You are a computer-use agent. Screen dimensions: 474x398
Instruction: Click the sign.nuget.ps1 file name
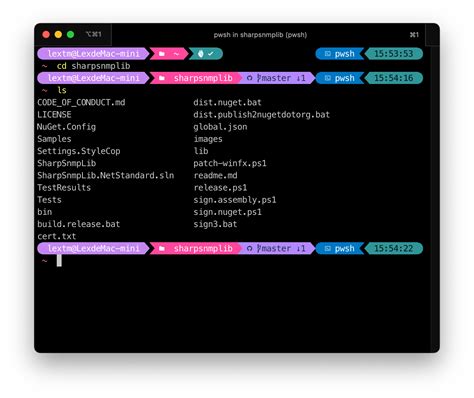(x=227, y=212)
